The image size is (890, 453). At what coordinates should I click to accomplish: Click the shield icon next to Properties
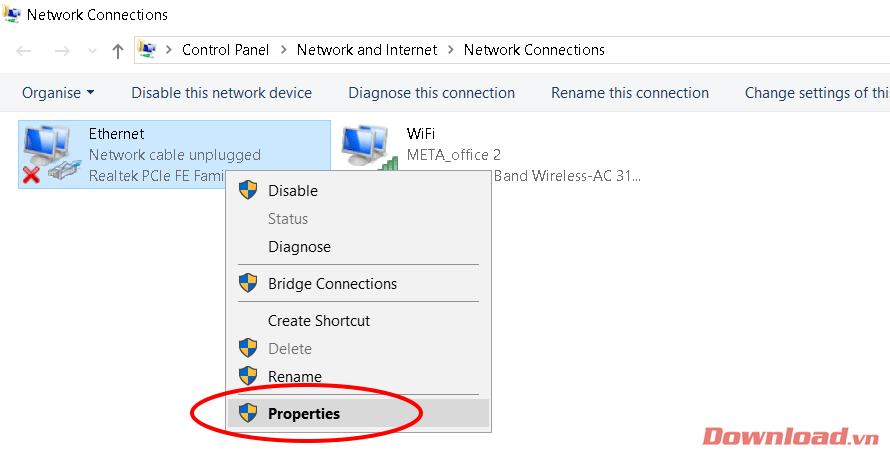248,413
